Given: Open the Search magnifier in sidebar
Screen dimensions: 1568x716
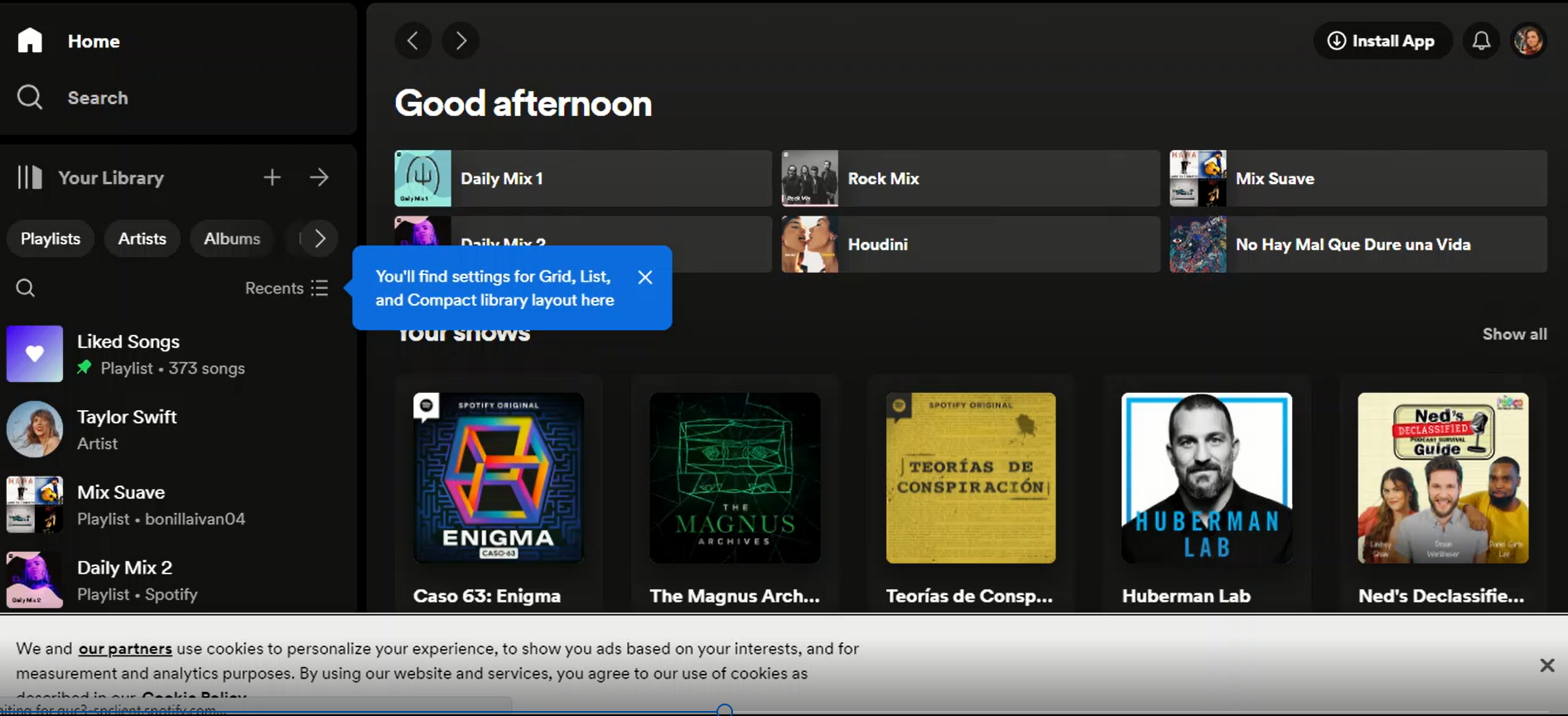Looking at the screenshot, I should (x=30, y=97).
